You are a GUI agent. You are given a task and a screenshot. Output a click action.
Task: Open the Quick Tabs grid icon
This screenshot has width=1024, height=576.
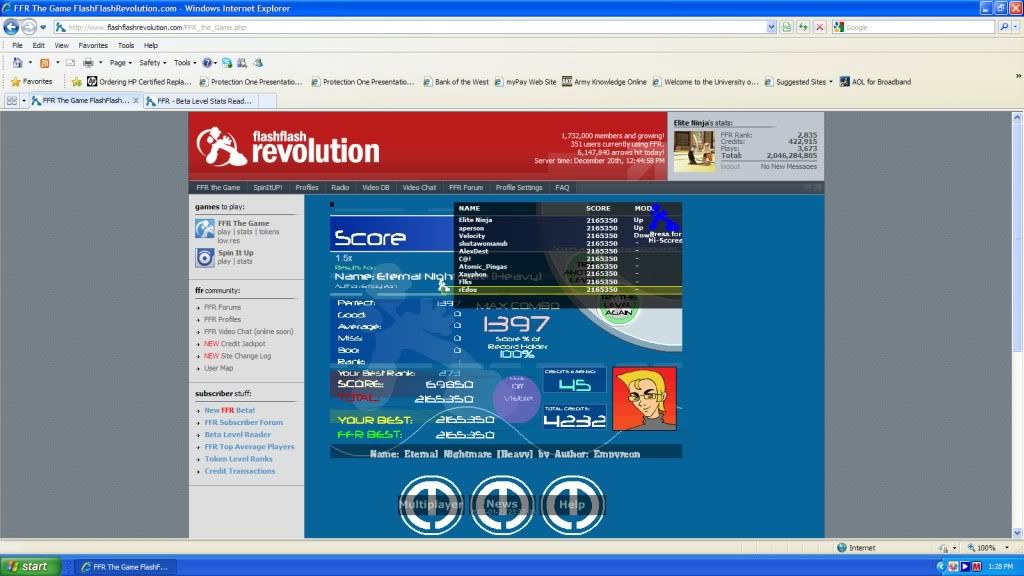click(12, 101)
